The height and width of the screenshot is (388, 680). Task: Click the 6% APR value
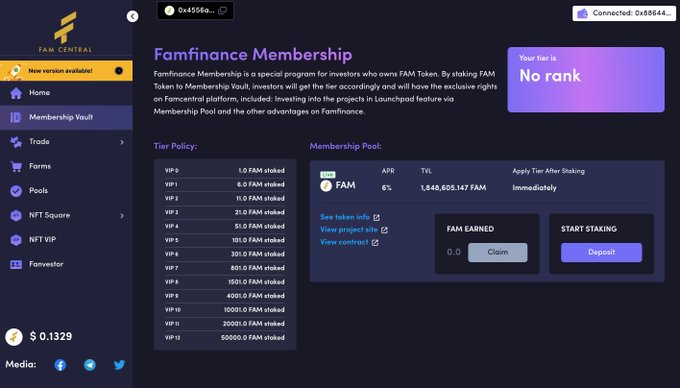click(x=386, y=188)
